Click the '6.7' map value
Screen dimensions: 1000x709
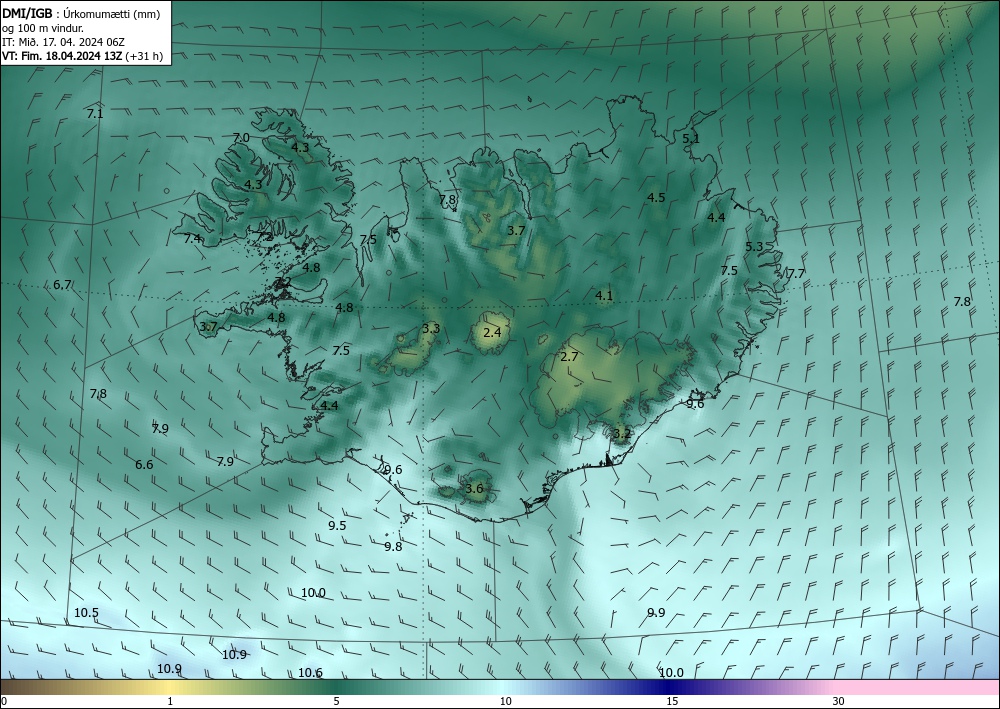[x=62, y=284]
